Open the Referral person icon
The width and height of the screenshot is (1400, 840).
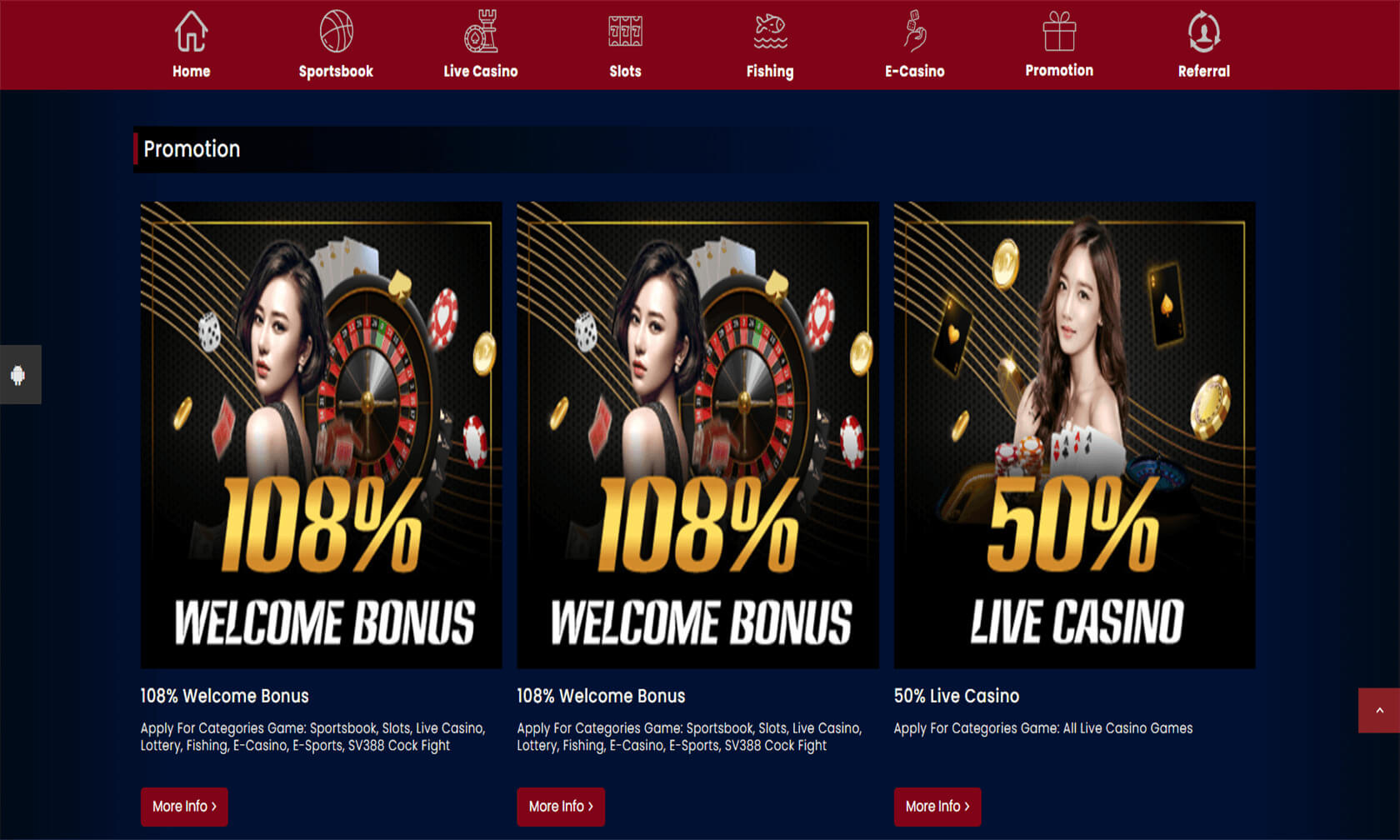click(1204, 32)
